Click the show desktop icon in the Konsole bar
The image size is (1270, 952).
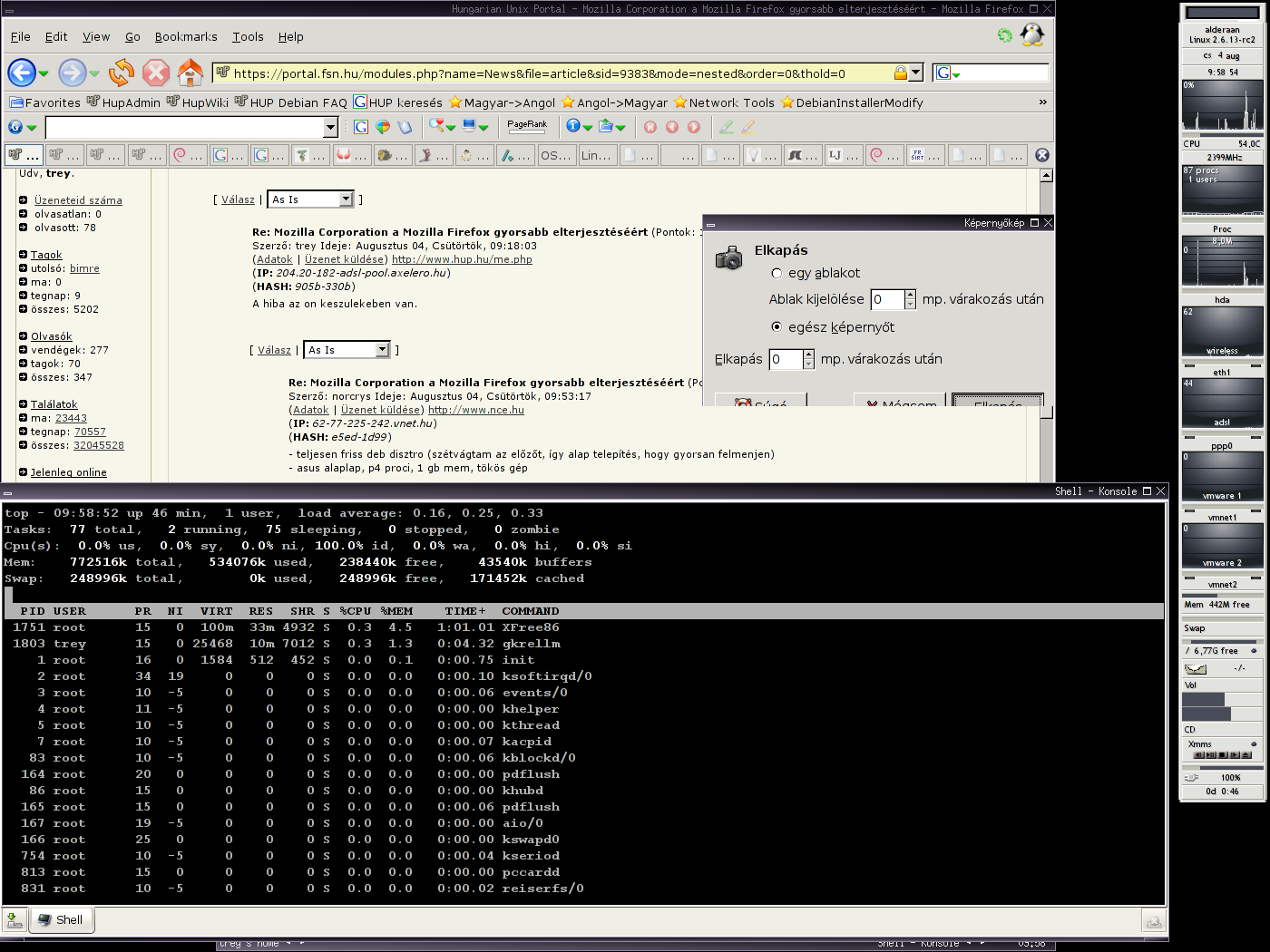(x=14, y=920)
